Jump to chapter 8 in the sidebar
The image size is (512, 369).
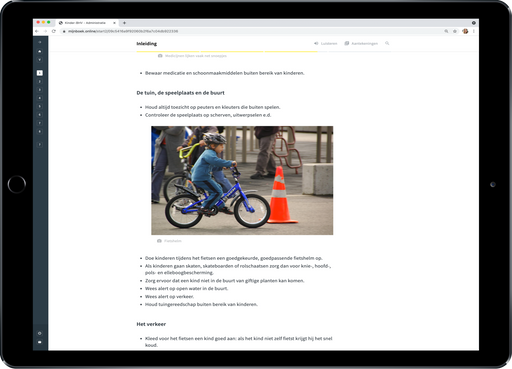click(40, 131)
